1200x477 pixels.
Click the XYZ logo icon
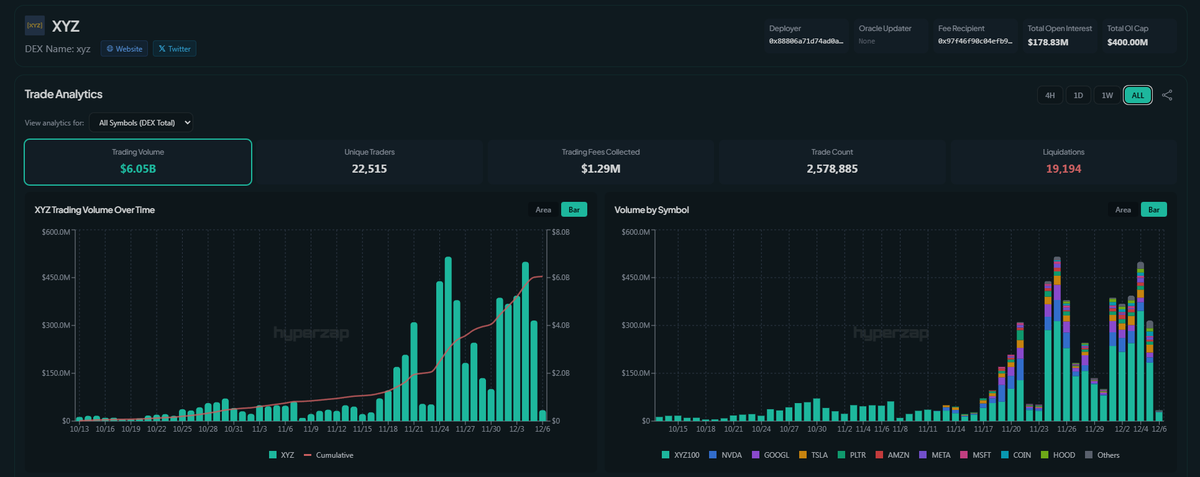coord(34,25)
